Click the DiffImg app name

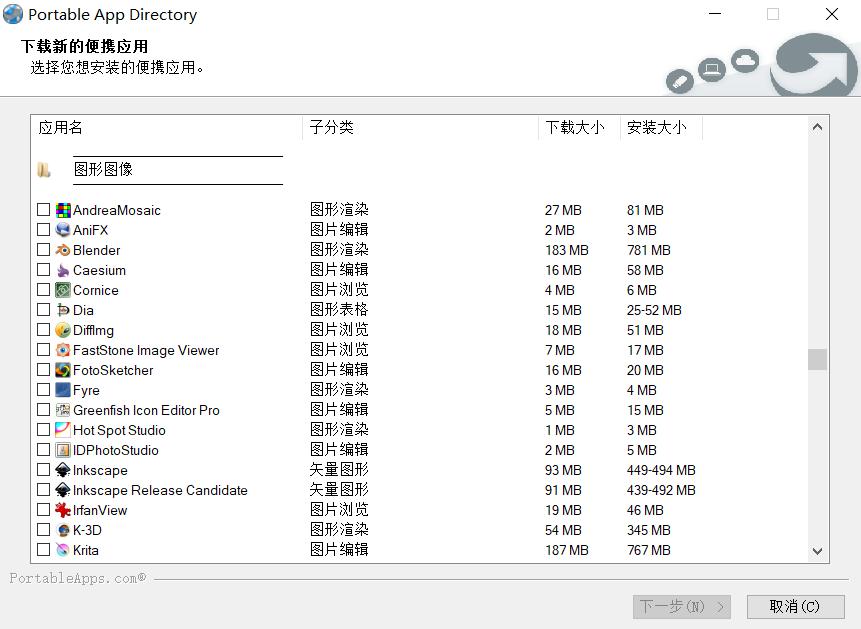pyautogui.click(x=93, y=331)
